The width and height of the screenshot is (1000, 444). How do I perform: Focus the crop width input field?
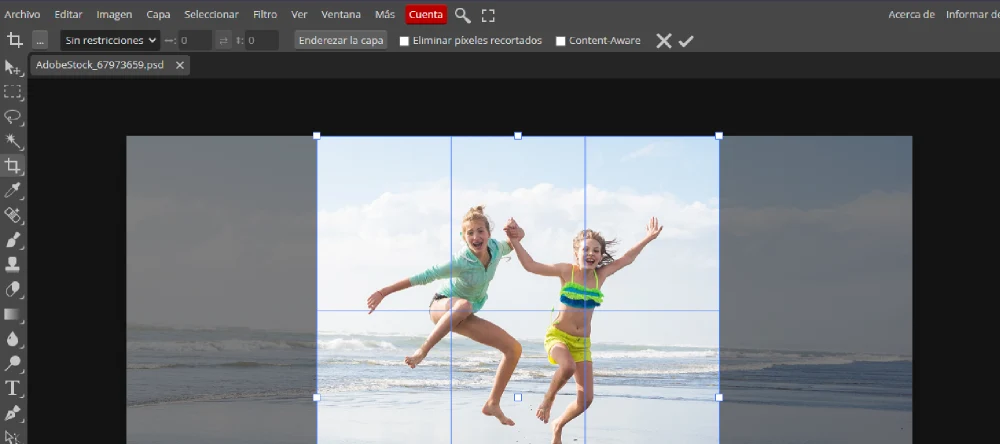tap(195, 40)
